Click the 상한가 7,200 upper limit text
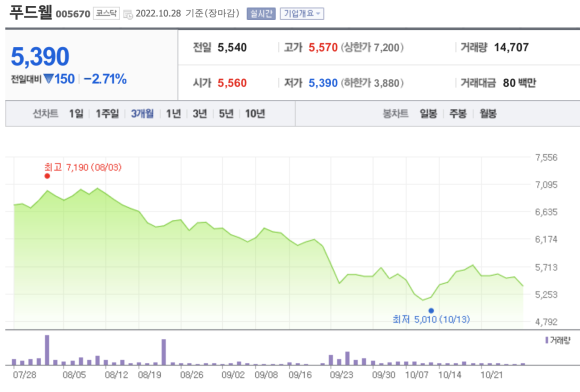The width and height of the screenshot is (580, 392). point(372,47)
